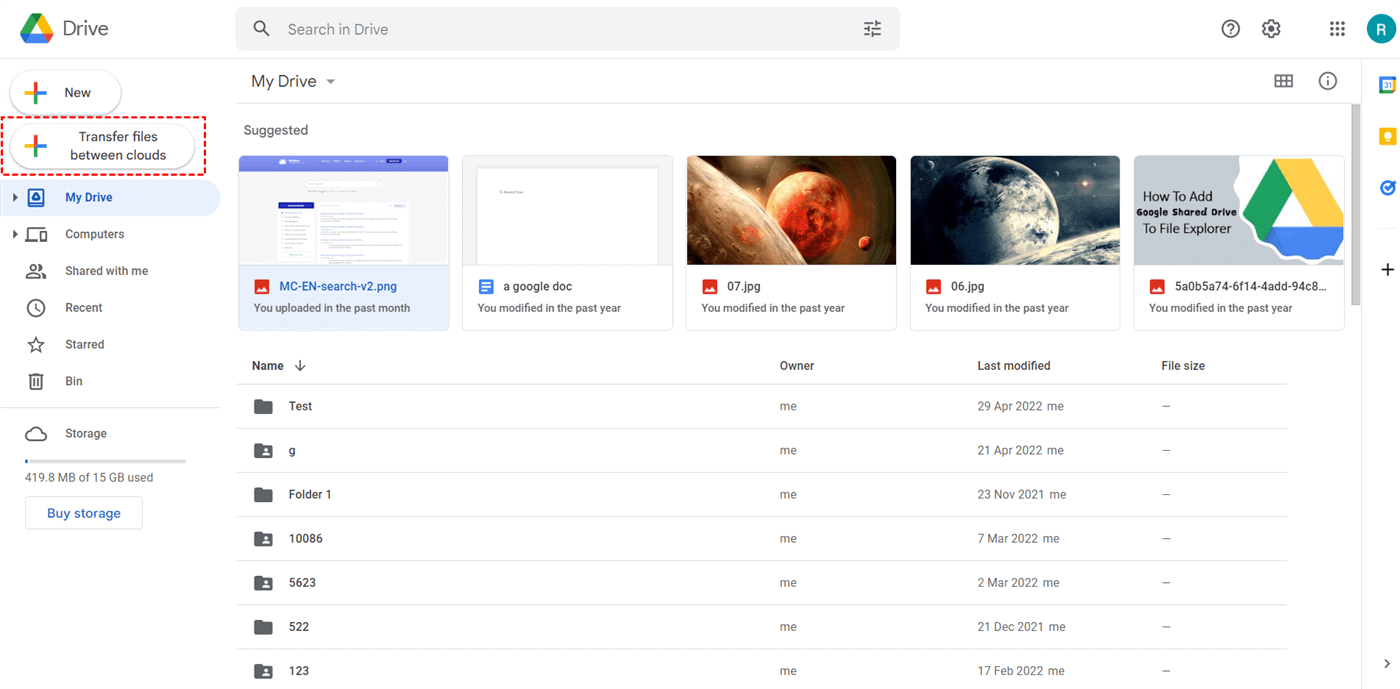Open Google Keep from the side panel
Image resolution: width=1400 pixels, height=689 pixels.
(1388, 136)
